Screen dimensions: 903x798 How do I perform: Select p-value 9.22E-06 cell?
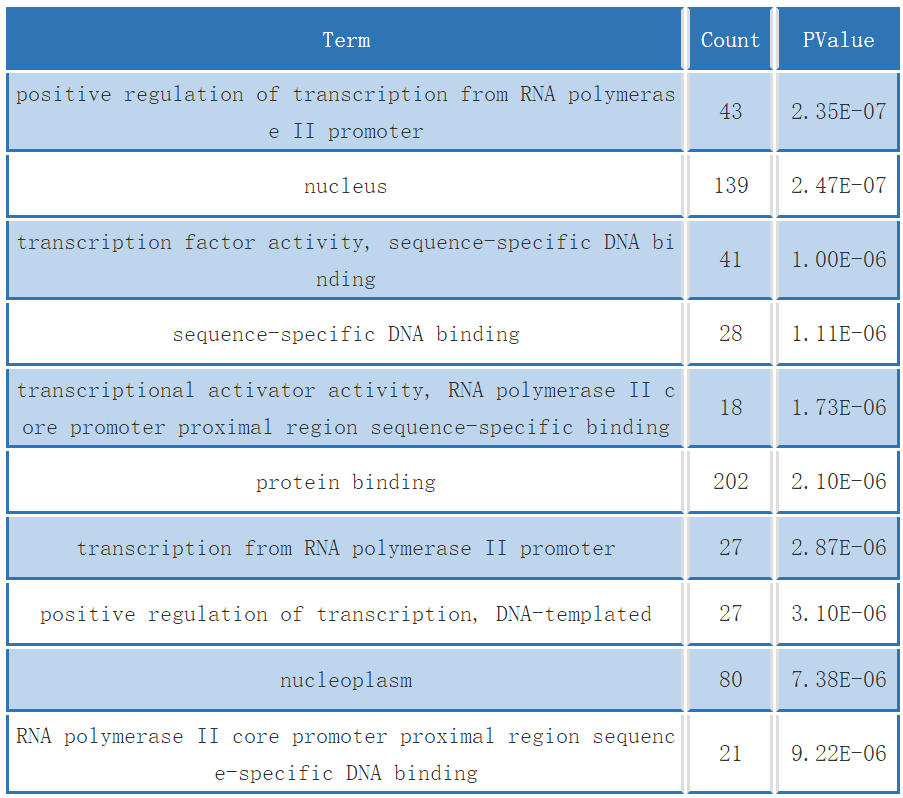[x=838, y=753]
